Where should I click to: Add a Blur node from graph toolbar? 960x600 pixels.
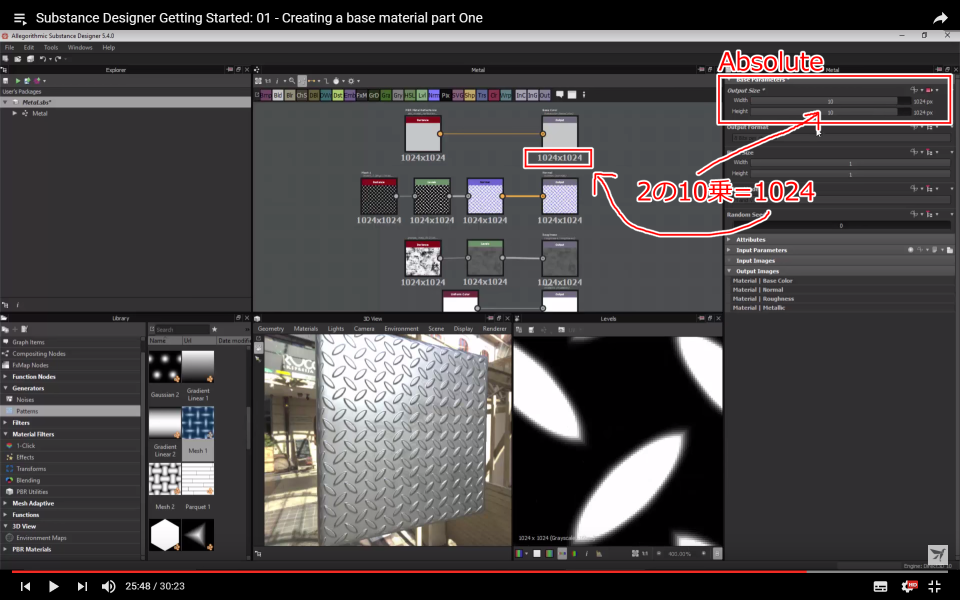click(290, 95)
